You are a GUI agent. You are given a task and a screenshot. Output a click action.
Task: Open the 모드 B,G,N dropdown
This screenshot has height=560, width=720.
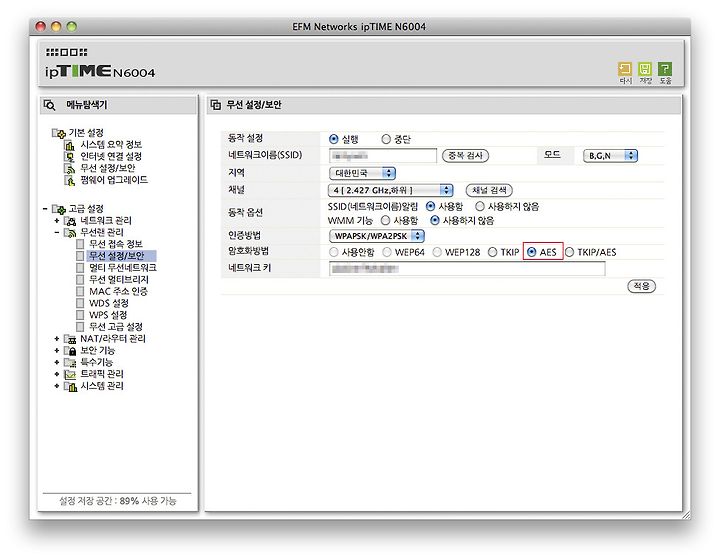610,156
